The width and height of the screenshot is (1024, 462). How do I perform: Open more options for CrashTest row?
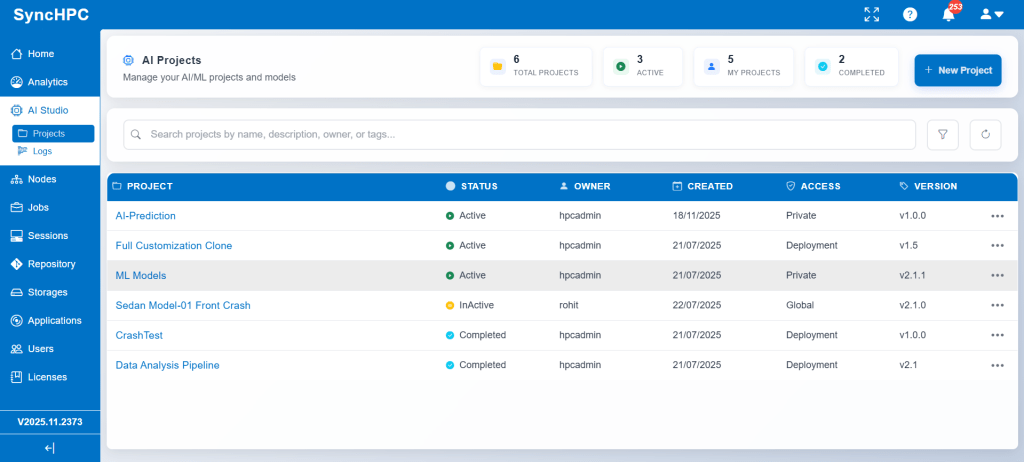click(x=996, y=336)
